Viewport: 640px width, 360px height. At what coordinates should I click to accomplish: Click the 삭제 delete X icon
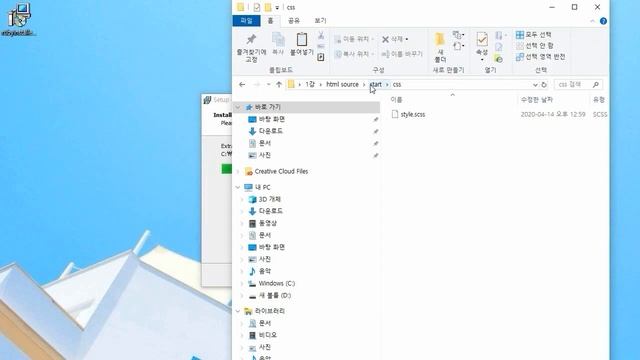tap(385, 39)
